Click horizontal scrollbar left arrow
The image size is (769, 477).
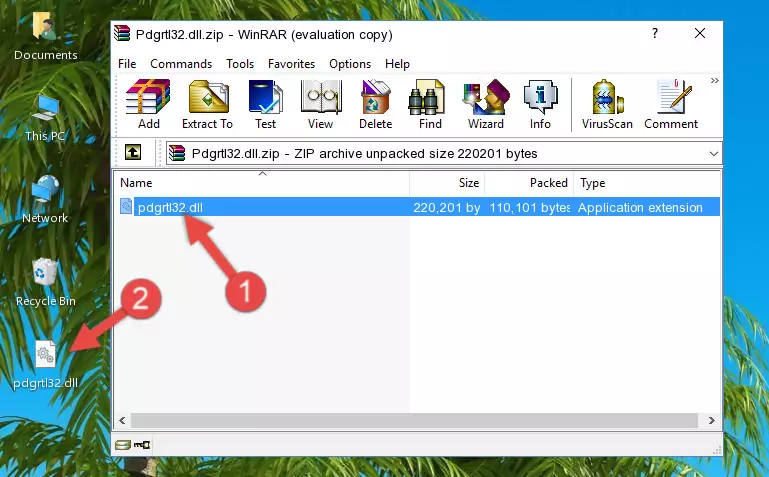point(123,420)
